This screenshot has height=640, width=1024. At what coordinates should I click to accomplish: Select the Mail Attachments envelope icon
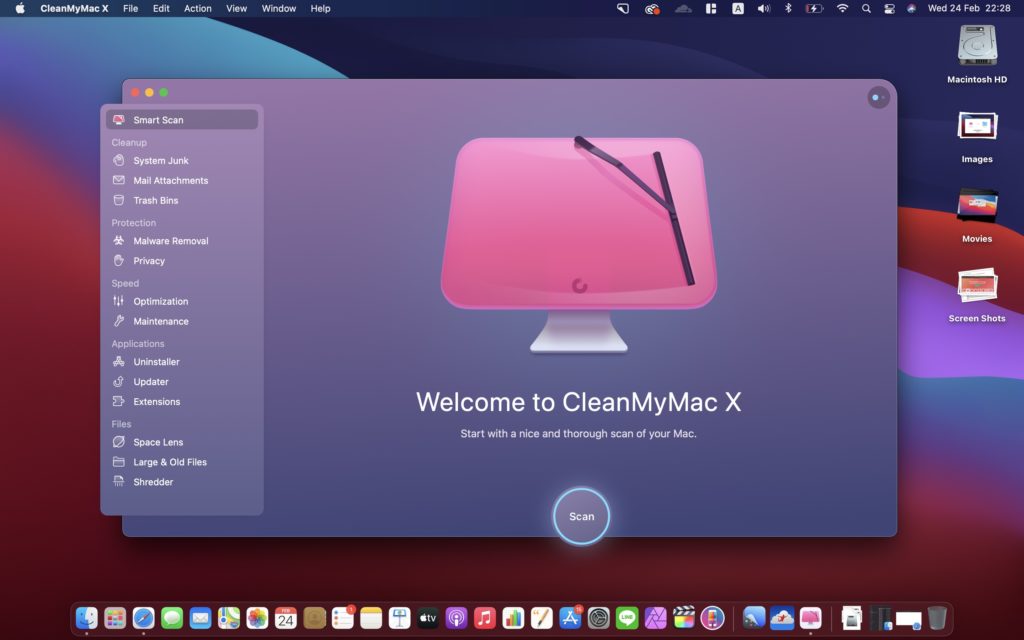tap(119, 181)
